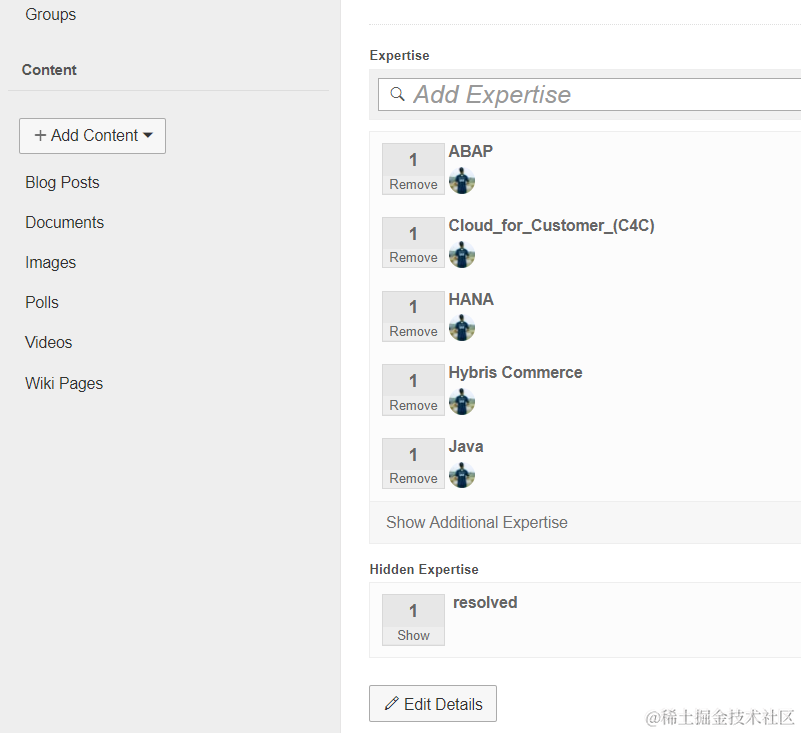Click the Content section heading
The width and height of the screenshot is (801, 733).
click(x=49, y=70)
